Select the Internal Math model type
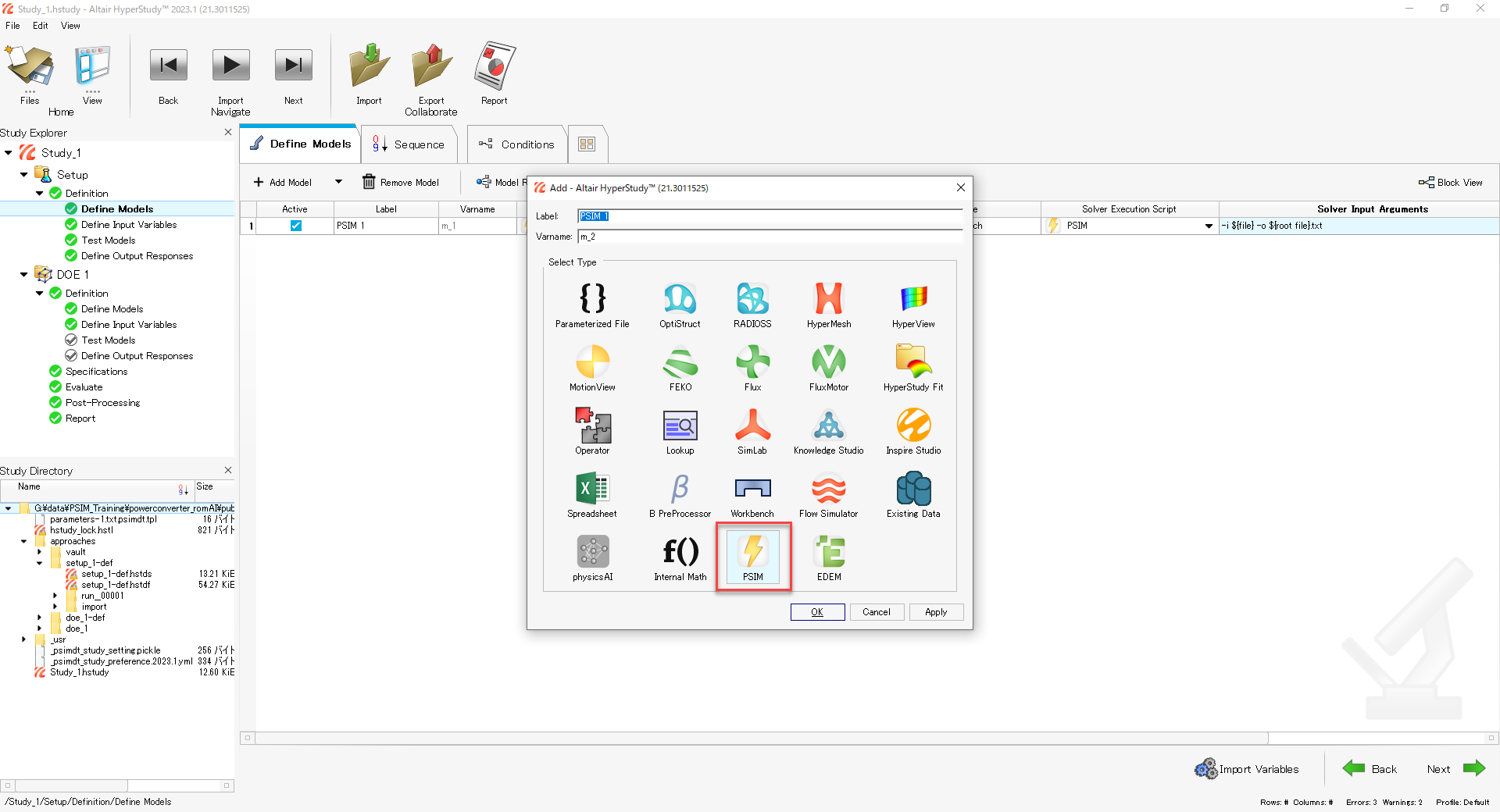The image size is (1500, 812). [x=680, y=558]
